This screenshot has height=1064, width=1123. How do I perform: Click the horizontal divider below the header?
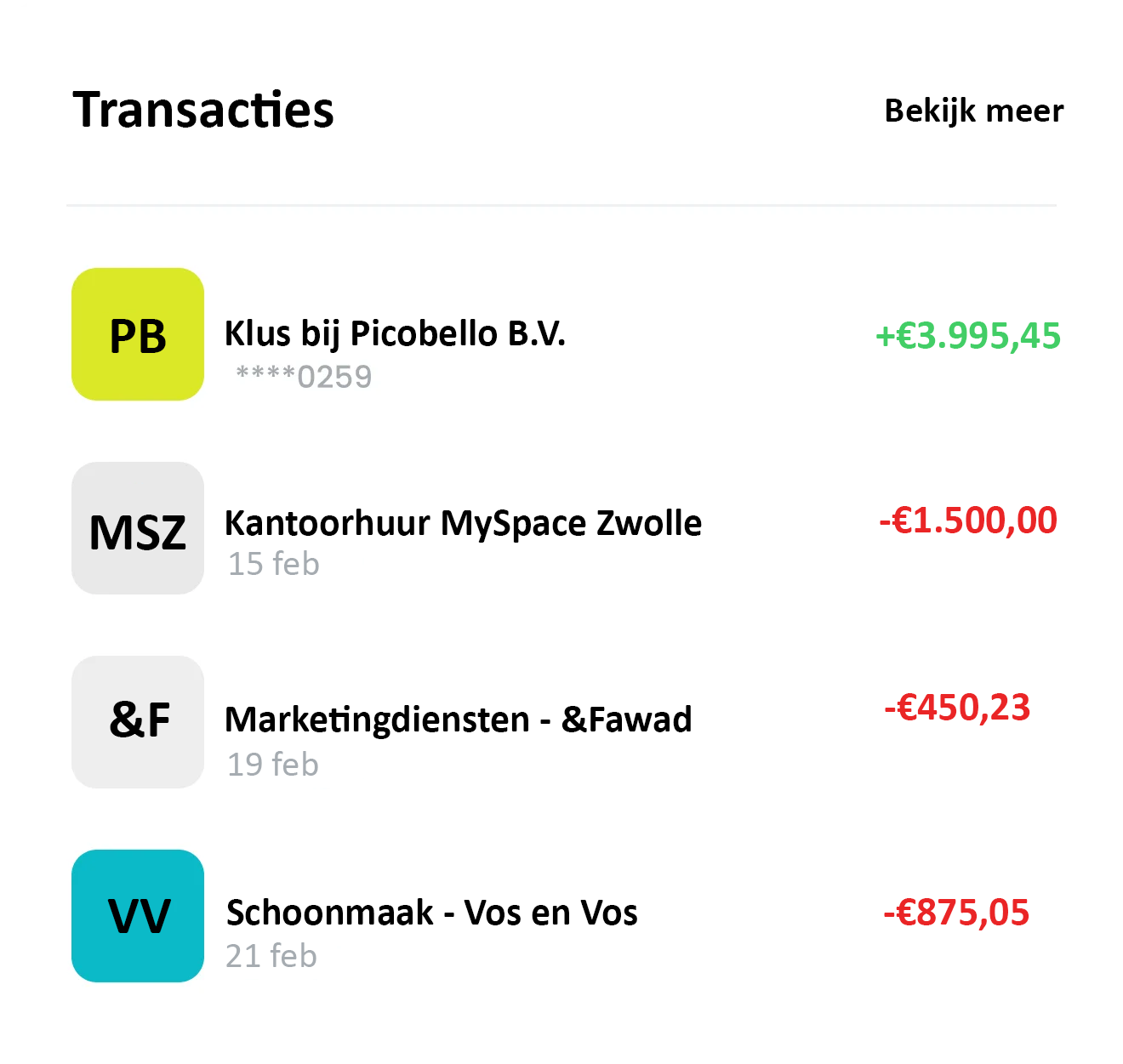pyautogui.click(x=561, y=205)
